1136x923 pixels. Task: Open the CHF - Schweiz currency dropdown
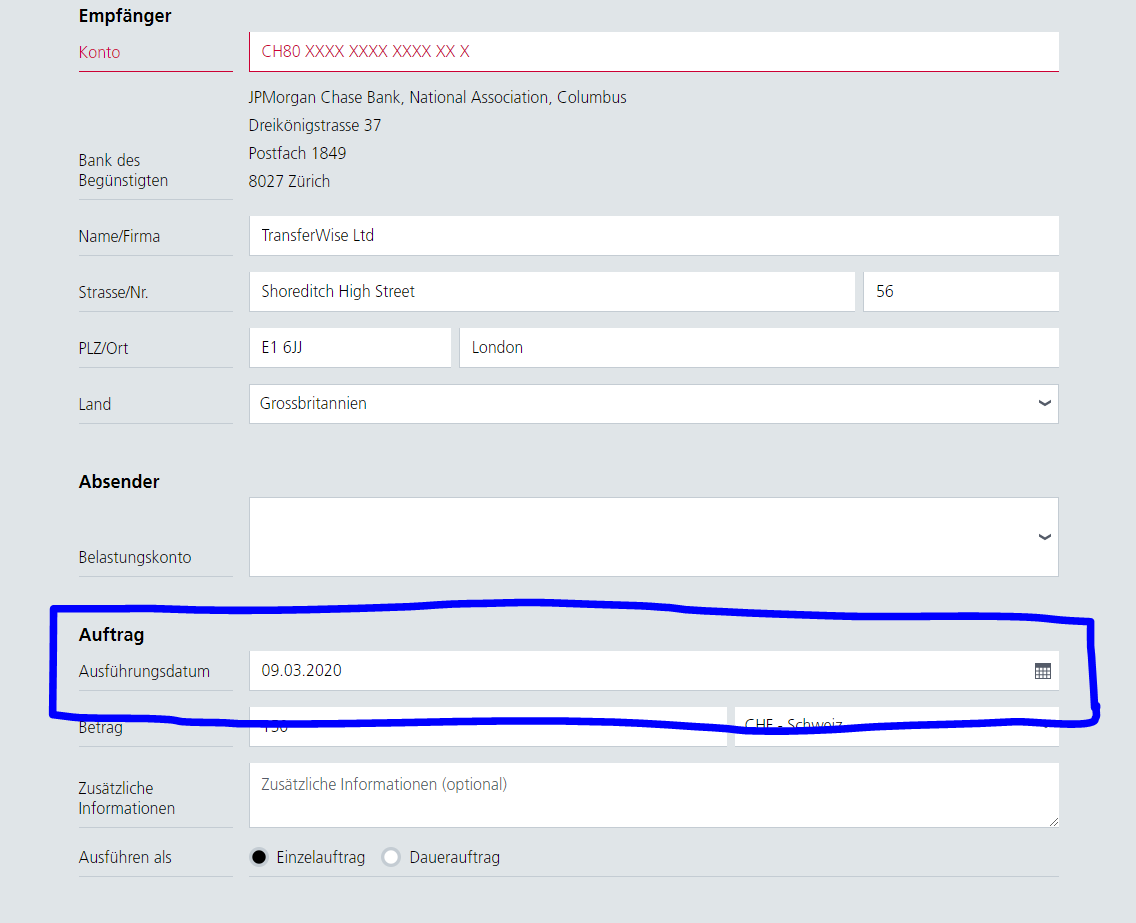tap(895, 728)
